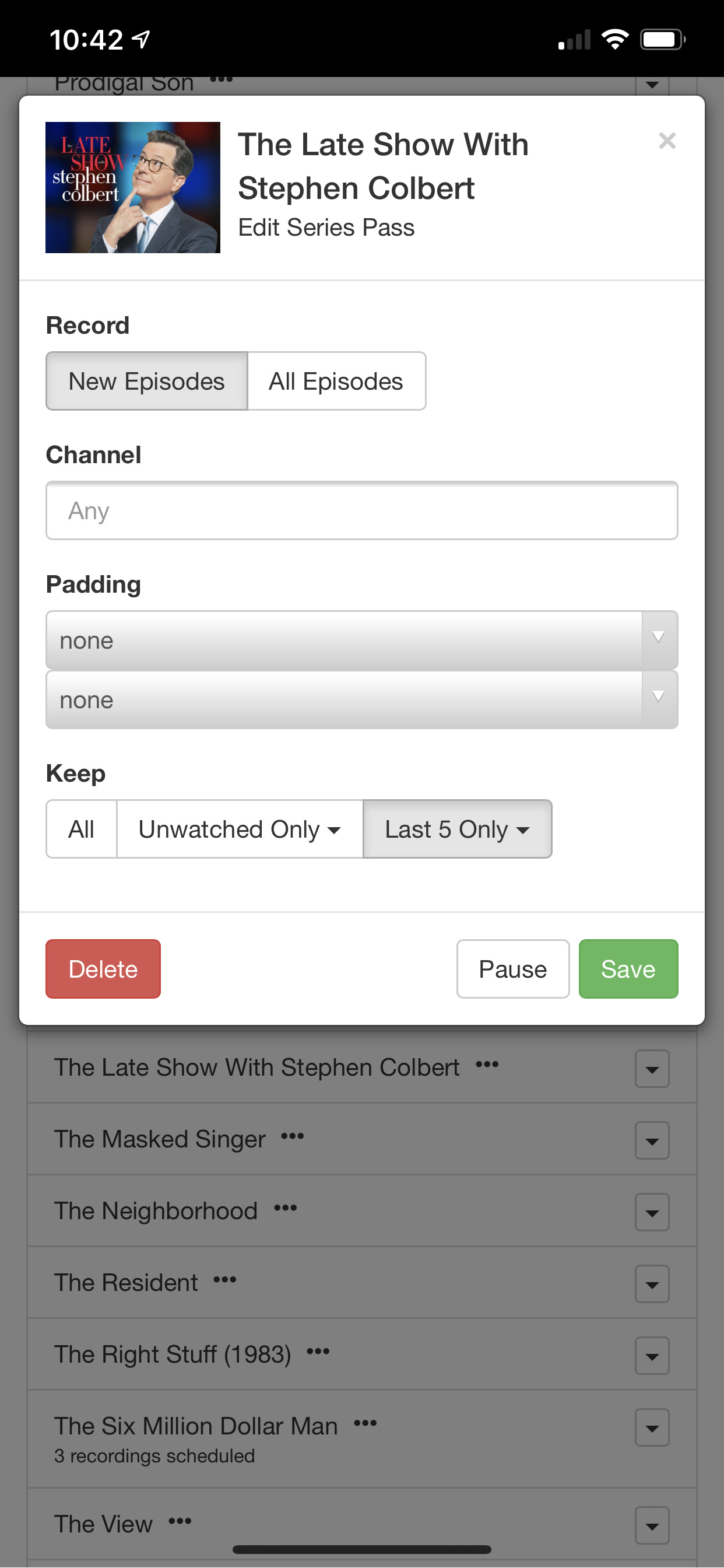Screen dimensions: 724x1568
Task: Open more options dots beside The Resident
Action: (x=225, y=1280)
